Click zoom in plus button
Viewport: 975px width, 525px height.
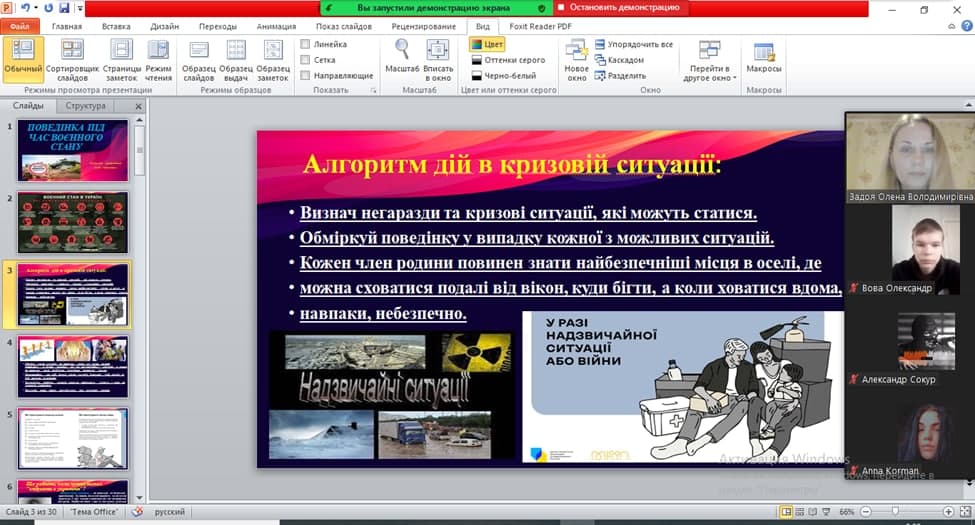click(x=948, y=511)
